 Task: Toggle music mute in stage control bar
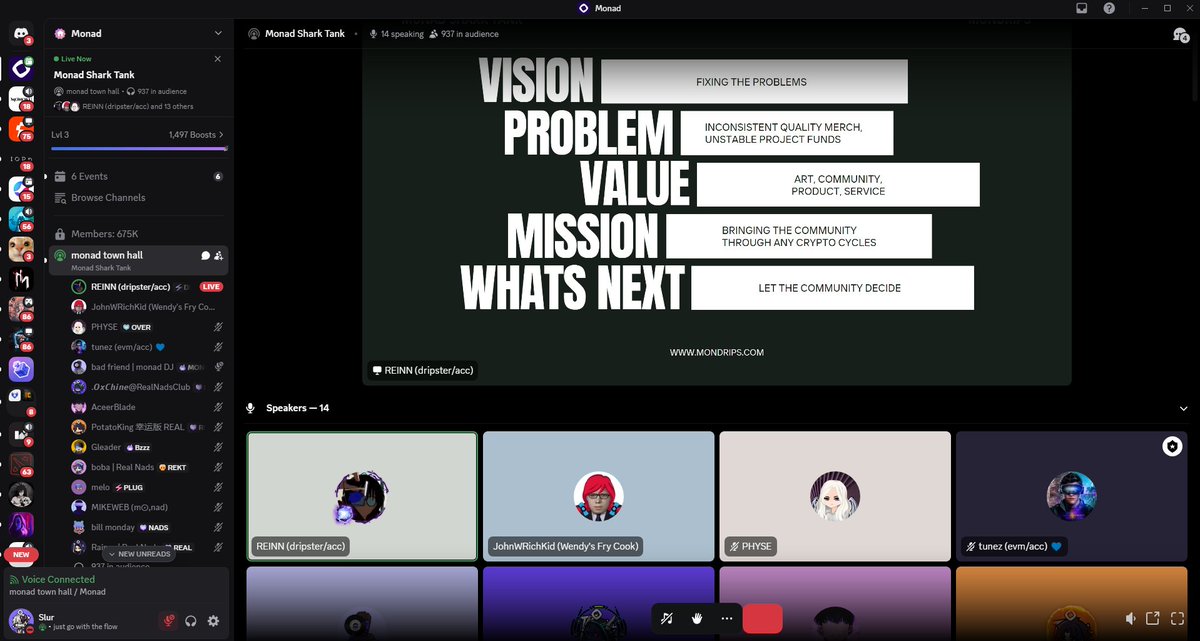coord(667,618)
